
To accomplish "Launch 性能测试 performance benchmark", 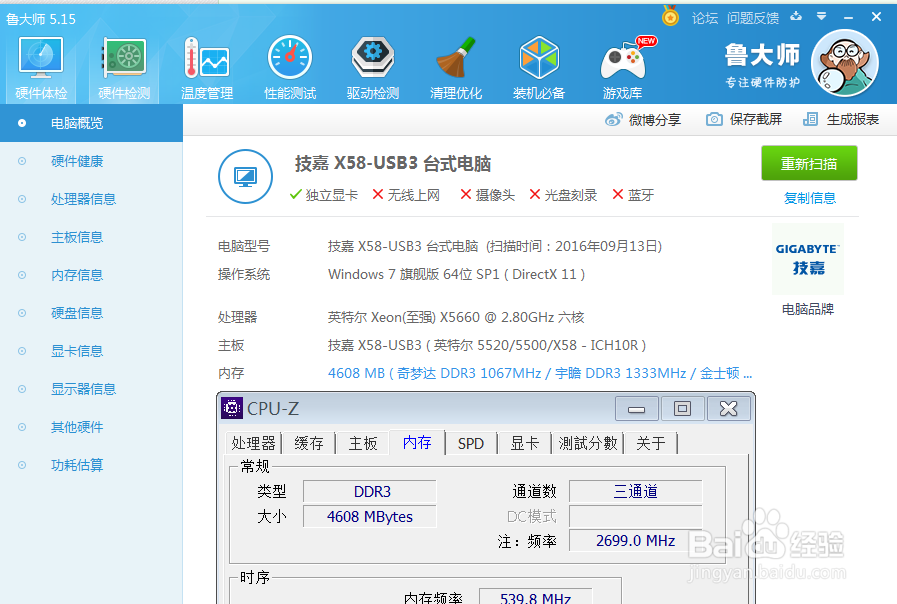I will [290, 68].
